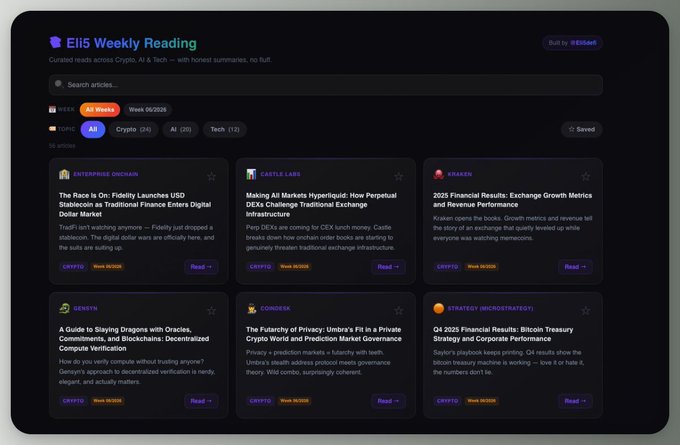Screen dimensions: 680x445
Task: Click the CoinDesk source label
Action: click(x=275, y=308)
